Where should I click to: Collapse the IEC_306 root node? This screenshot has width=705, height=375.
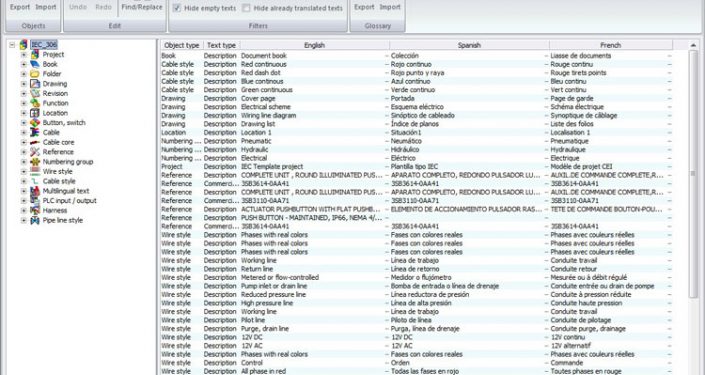point(12,45)
